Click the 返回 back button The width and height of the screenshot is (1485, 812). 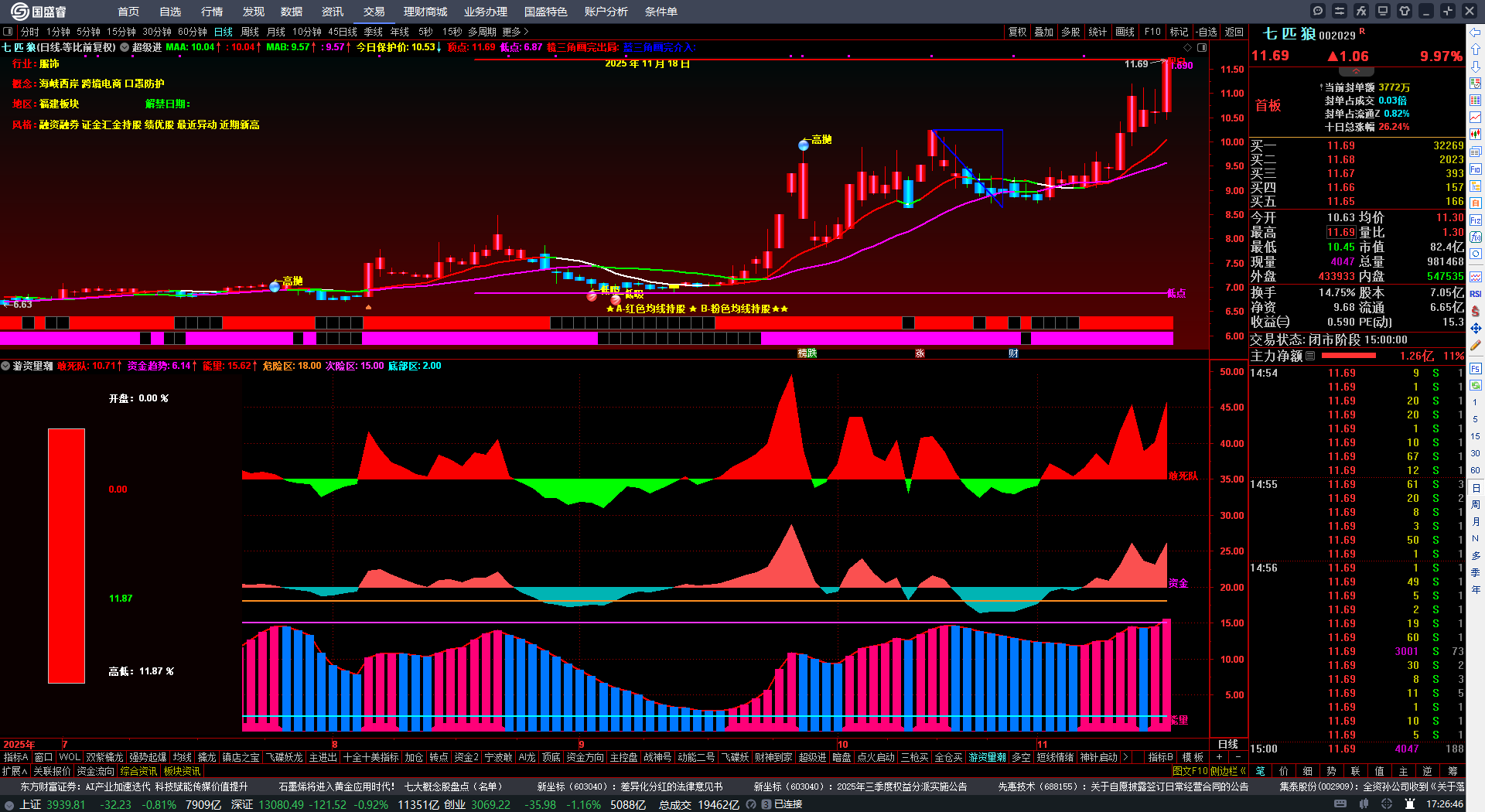(1234, 32)
